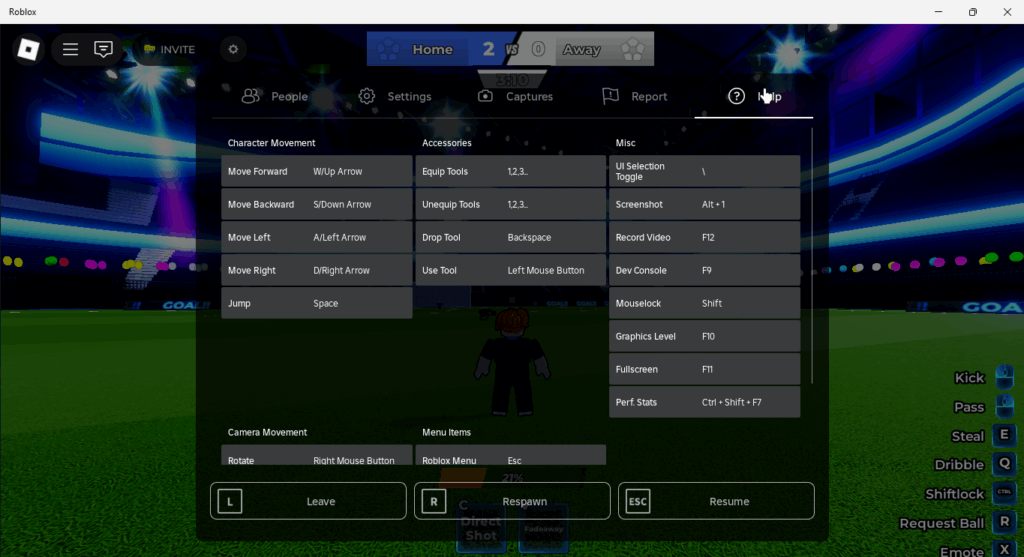Click the Perf. Stats row
Screen dimensions: 1024x557
pos(705,402)
